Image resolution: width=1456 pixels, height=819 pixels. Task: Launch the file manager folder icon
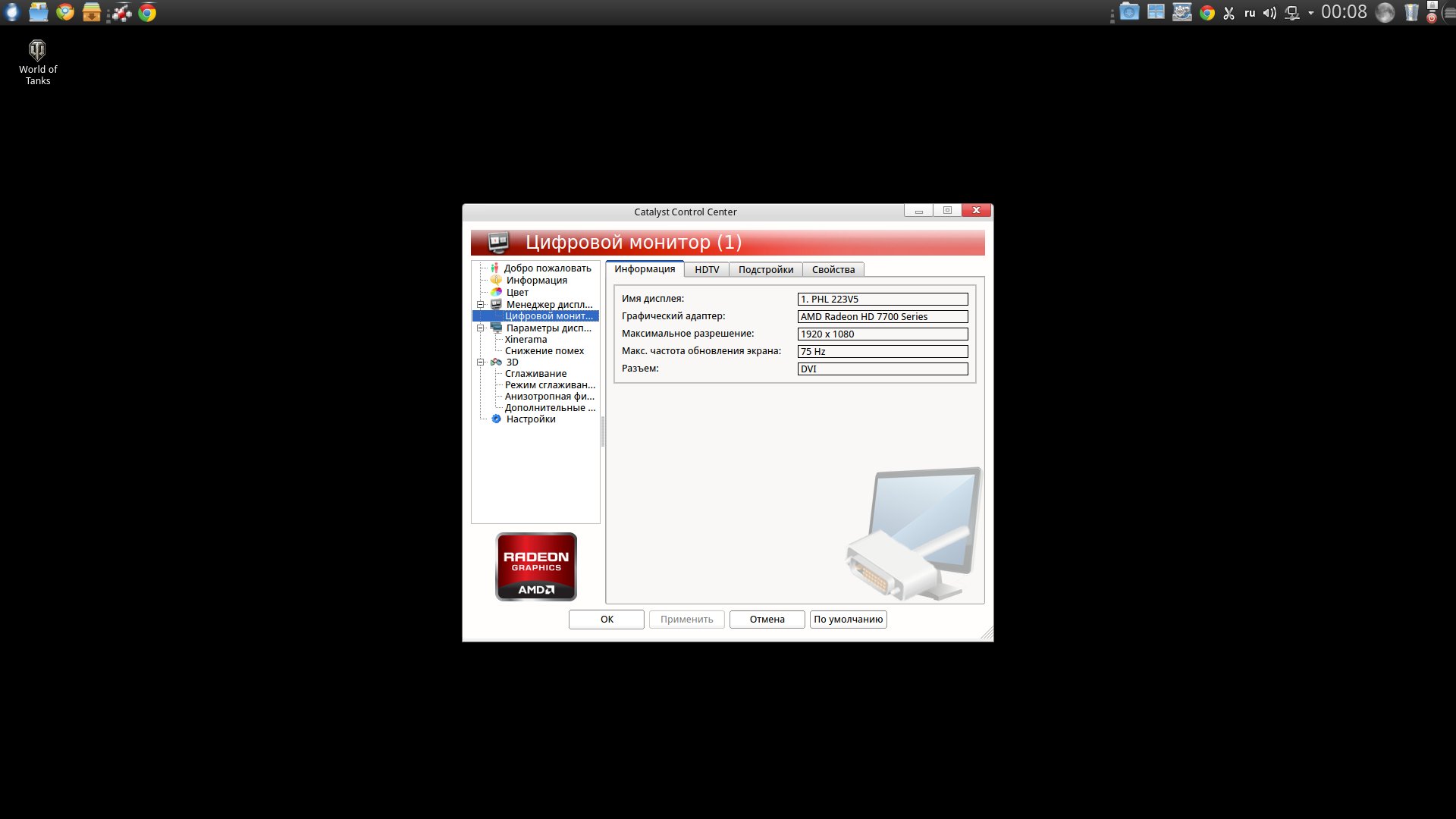click(x=38, y=12)
